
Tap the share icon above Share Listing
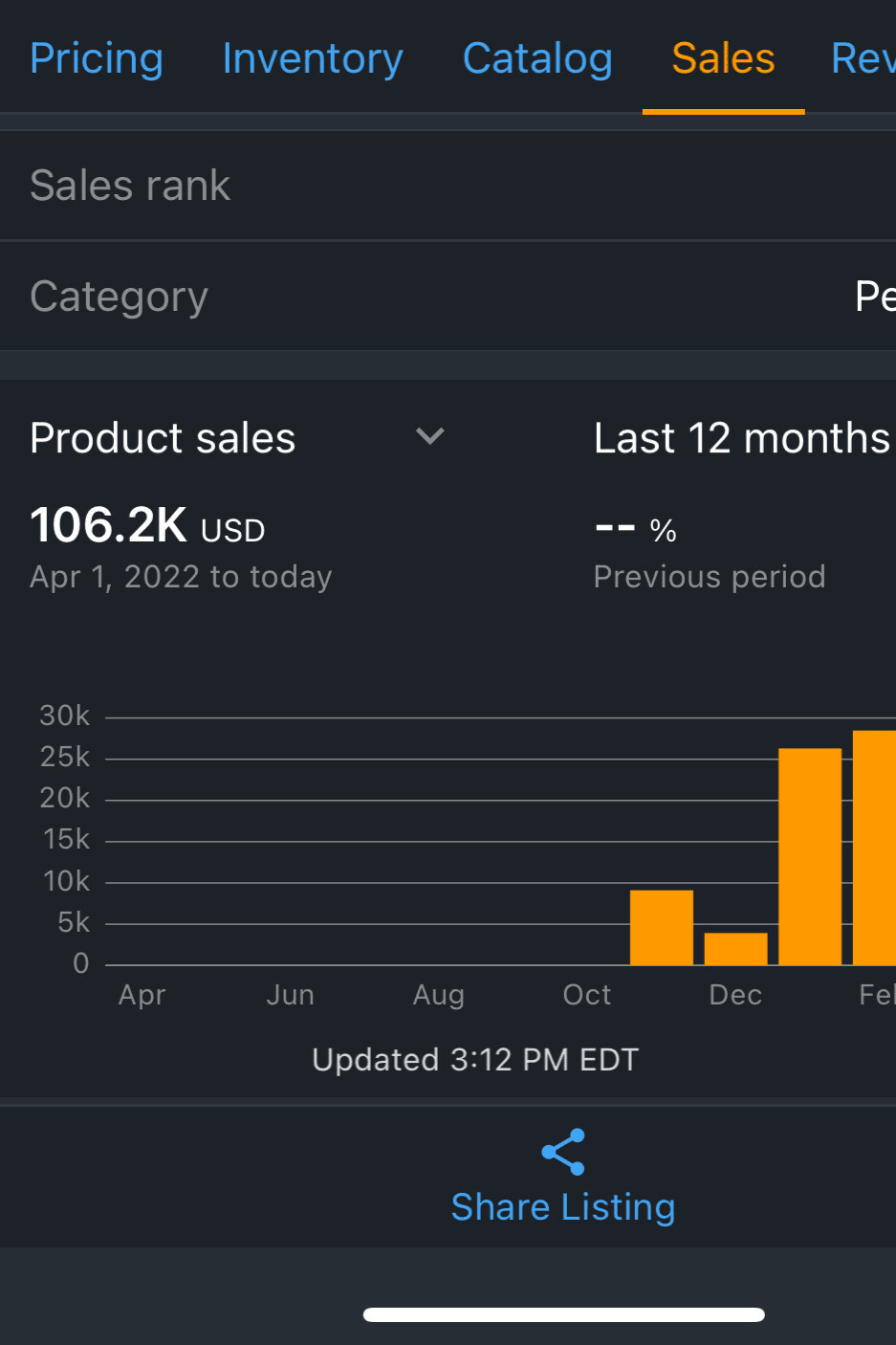(563, 1152)
